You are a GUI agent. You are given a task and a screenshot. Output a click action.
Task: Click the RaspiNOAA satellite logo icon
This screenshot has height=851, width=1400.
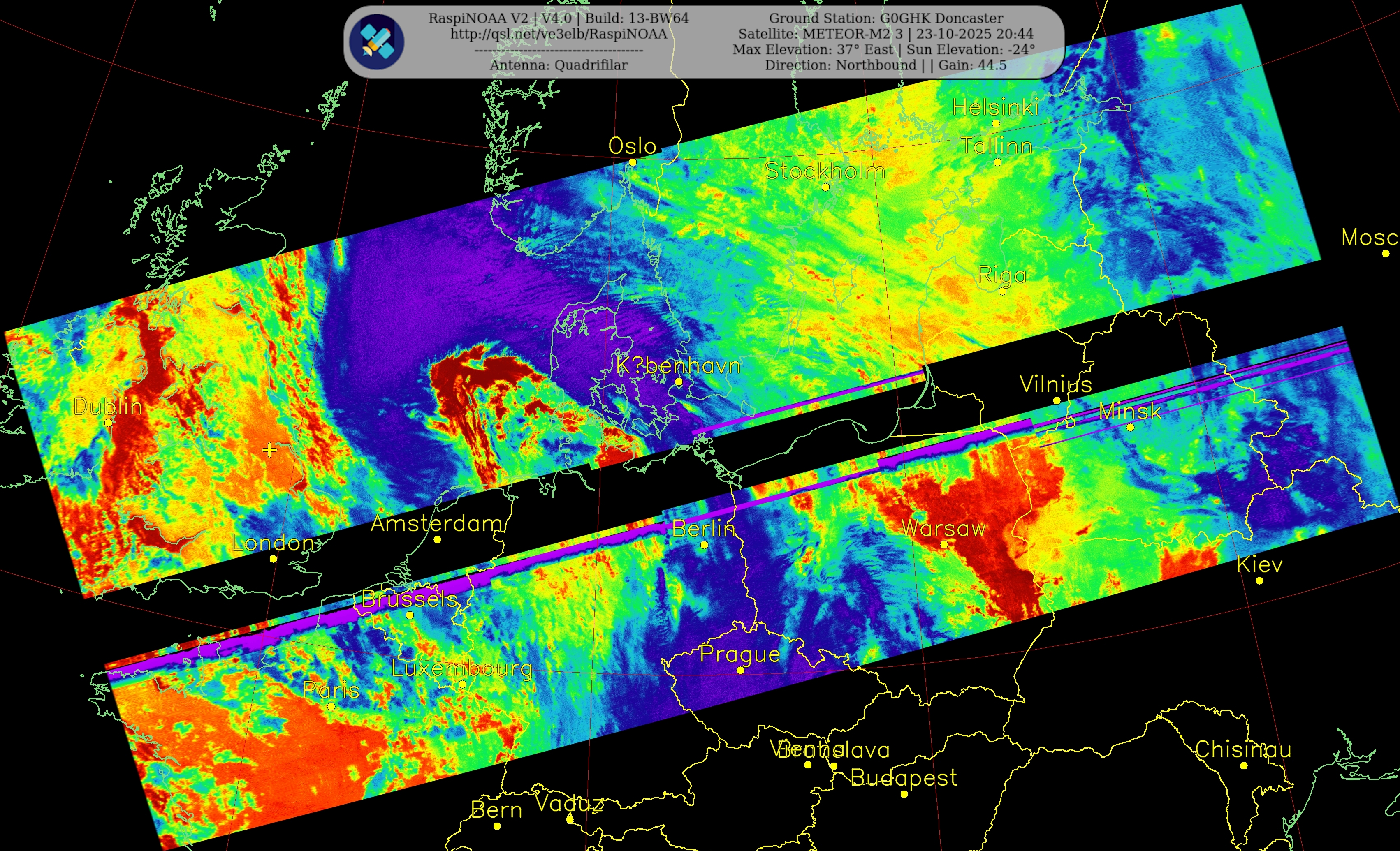tap(376, 42)
